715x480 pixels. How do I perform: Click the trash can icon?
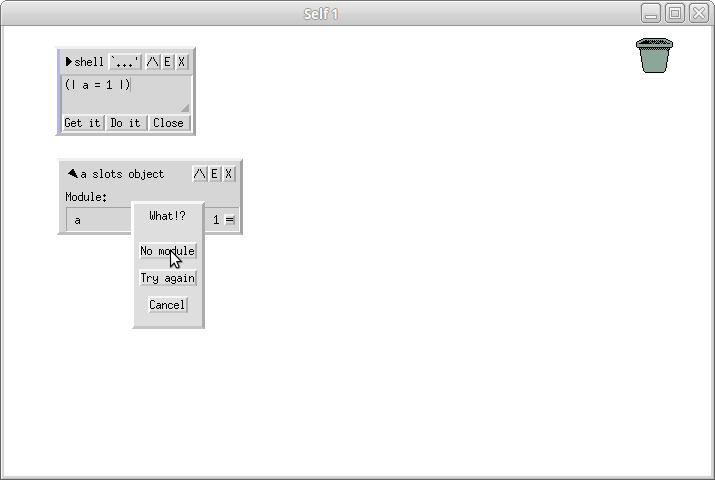point(654,56)
